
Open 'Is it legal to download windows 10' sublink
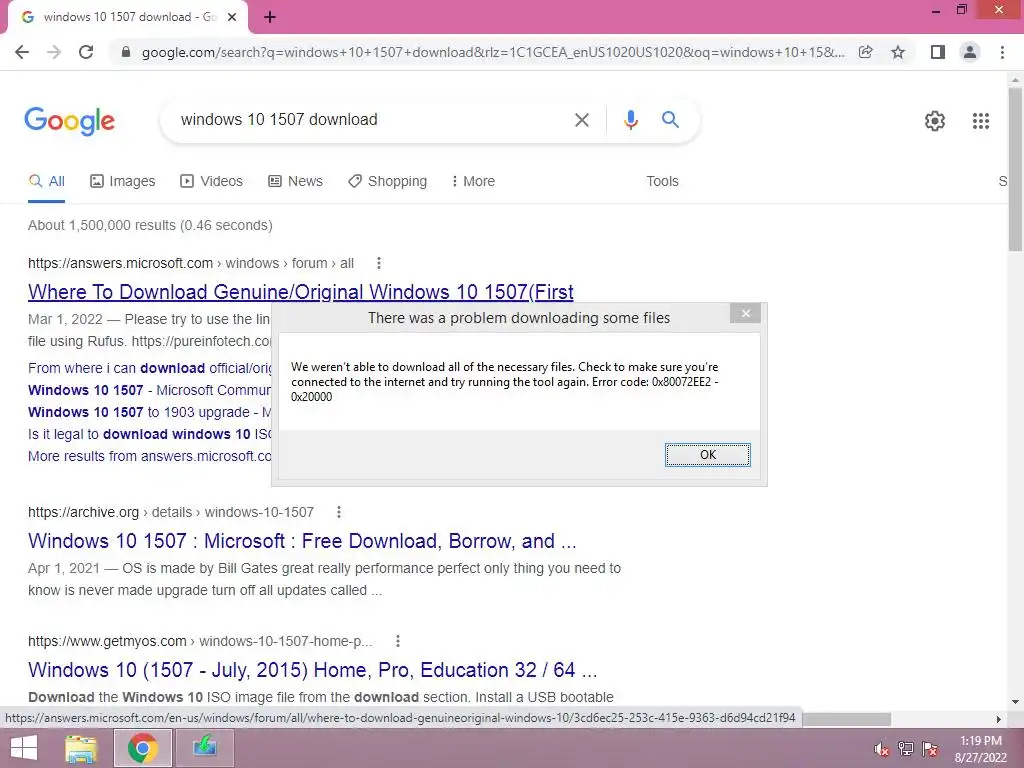click(x=150, y=434)
